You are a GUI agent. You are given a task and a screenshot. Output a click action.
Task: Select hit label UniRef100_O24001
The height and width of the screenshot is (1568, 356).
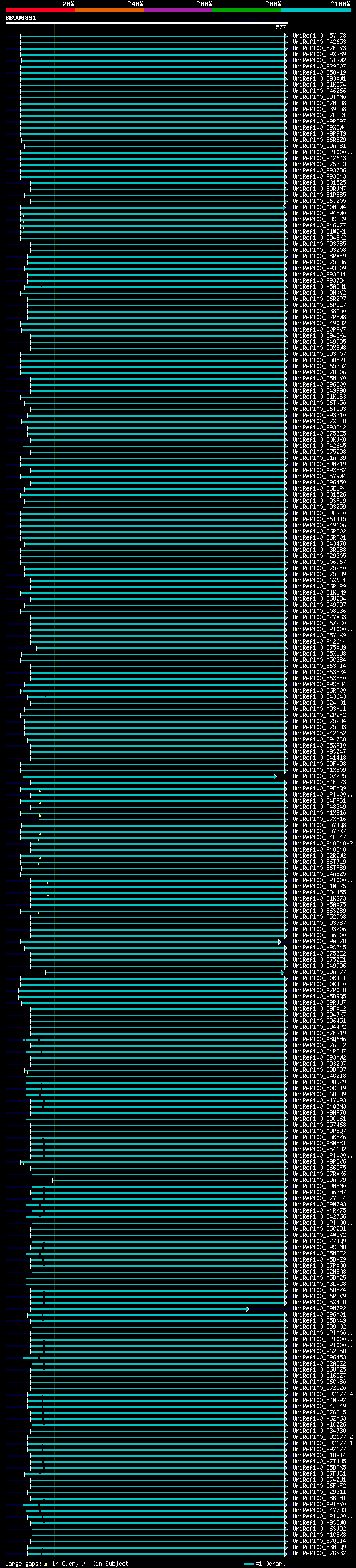point(319,703)
